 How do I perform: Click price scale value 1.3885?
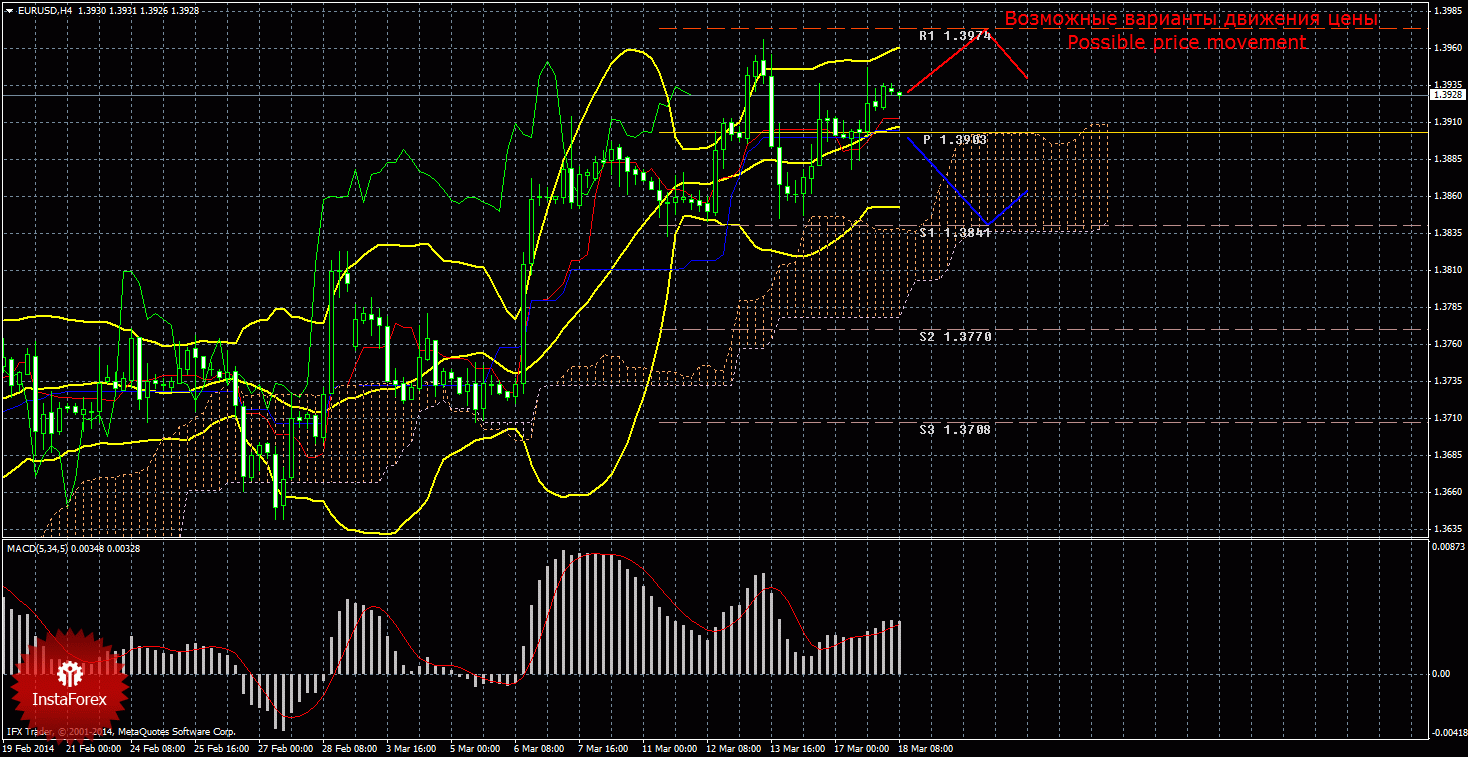click(x=1448, y=159)
